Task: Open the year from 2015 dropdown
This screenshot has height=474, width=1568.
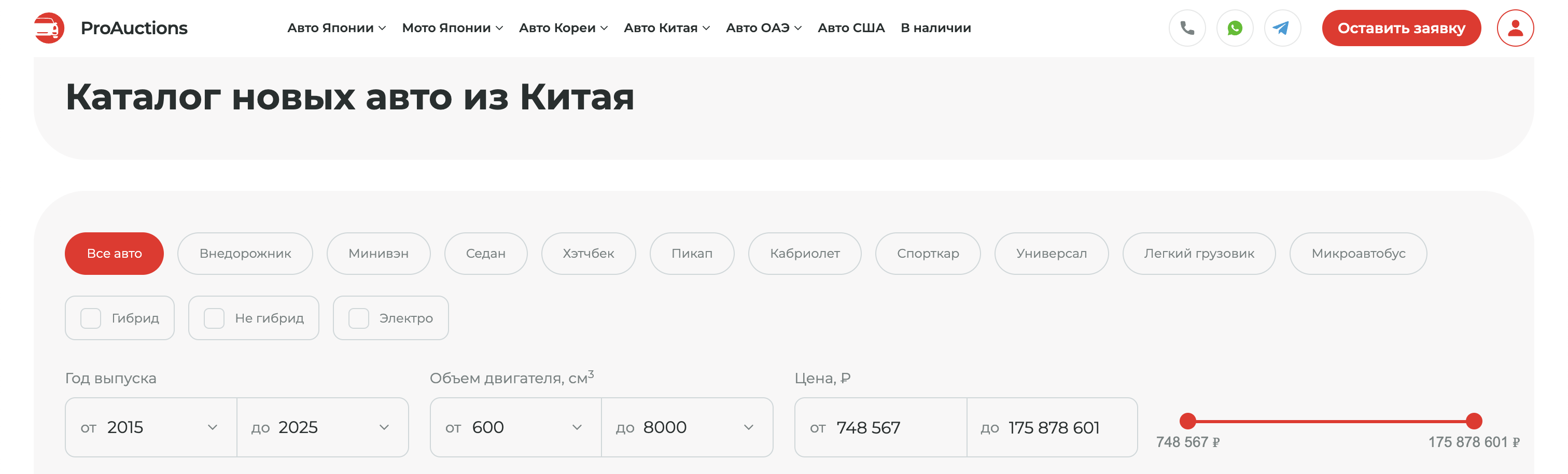Action: (151, 427)
